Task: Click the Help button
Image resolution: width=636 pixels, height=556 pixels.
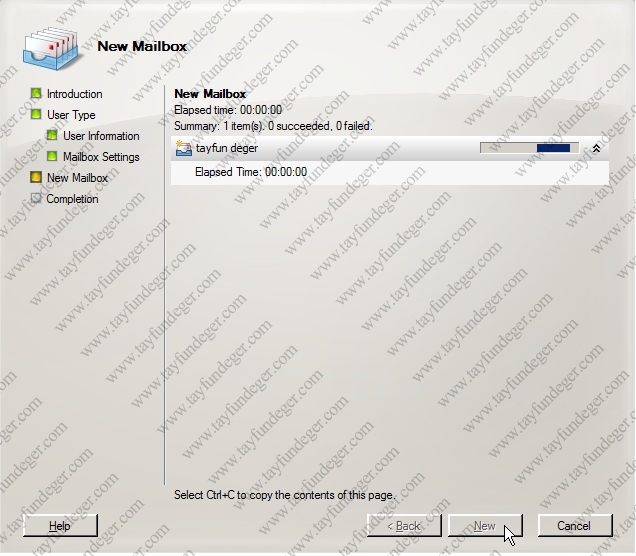Action: pos(60,526)
